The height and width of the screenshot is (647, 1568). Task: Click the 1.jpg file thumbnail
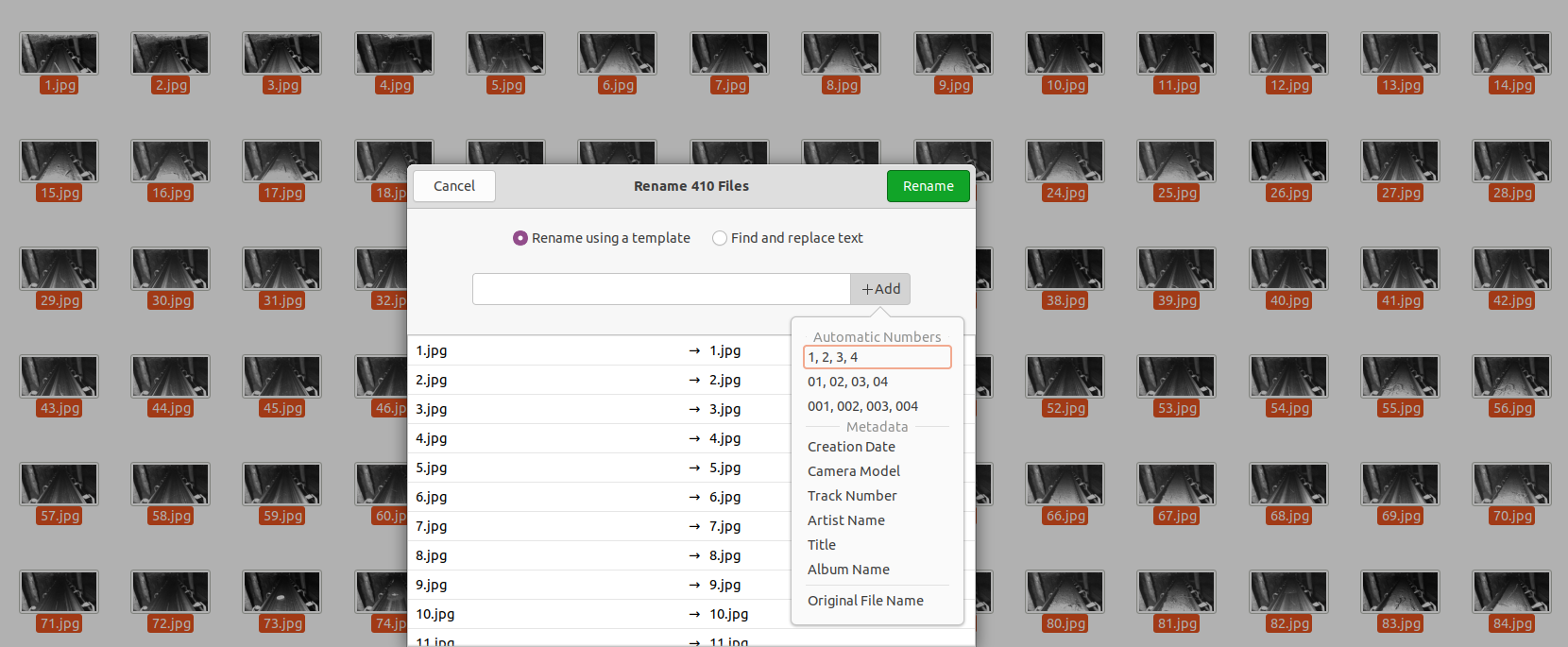click(59, 54)
